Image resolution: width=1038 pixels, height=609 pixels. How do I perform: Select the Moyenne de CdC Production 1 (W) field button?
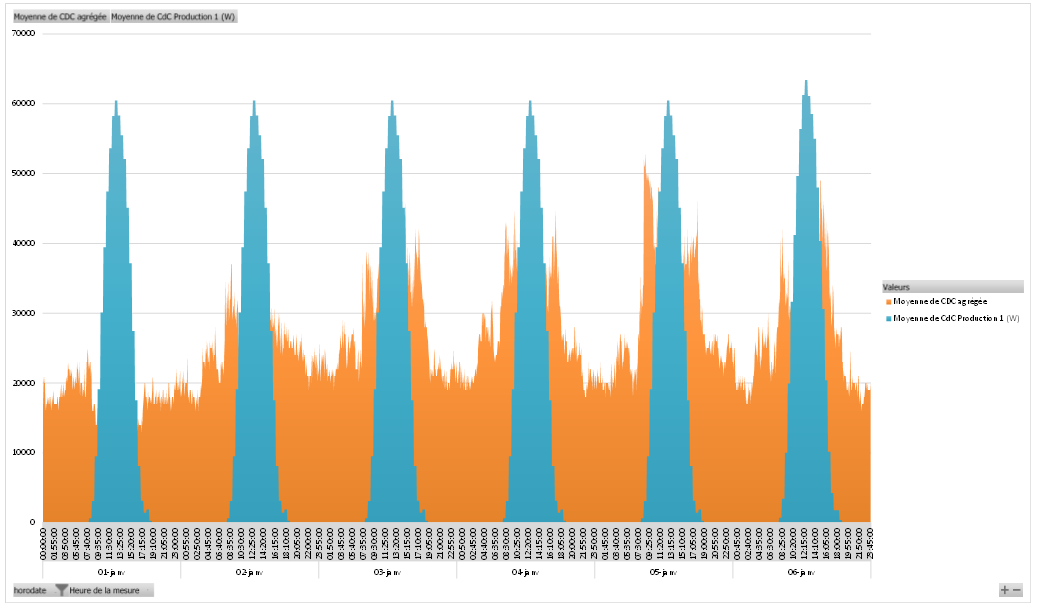tap(173, 17)
